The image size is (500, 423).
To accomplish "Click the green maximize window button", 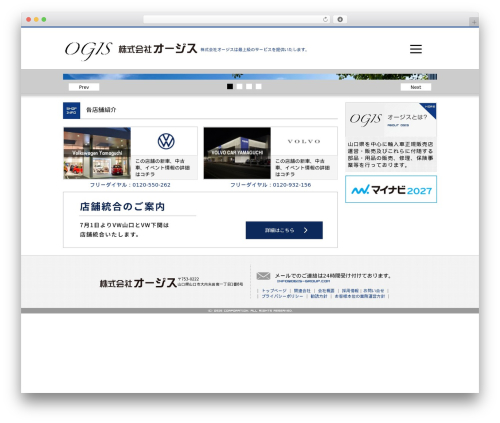I will coord(44,19).
